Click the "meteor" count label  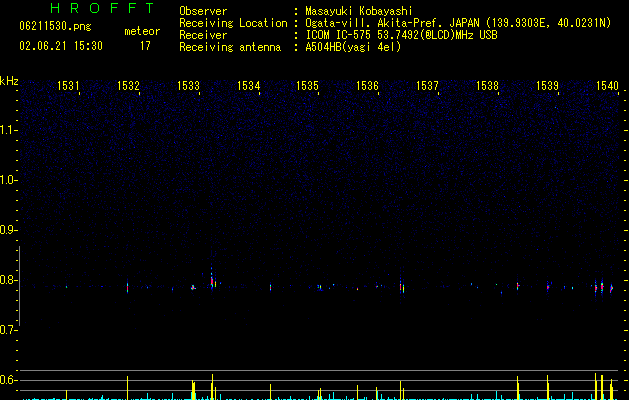[x=142, y=31]
